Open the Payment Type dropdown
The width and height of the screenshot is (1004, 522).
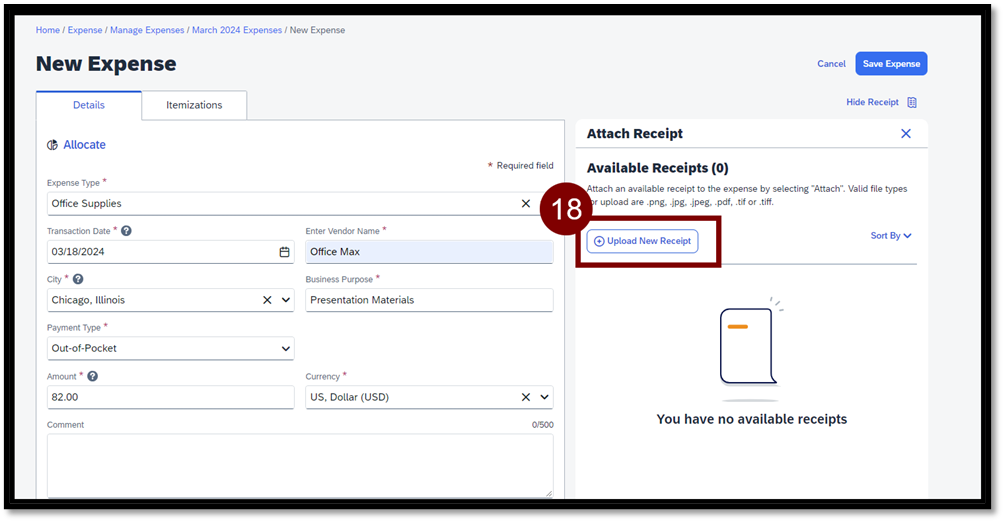[286, 349]
